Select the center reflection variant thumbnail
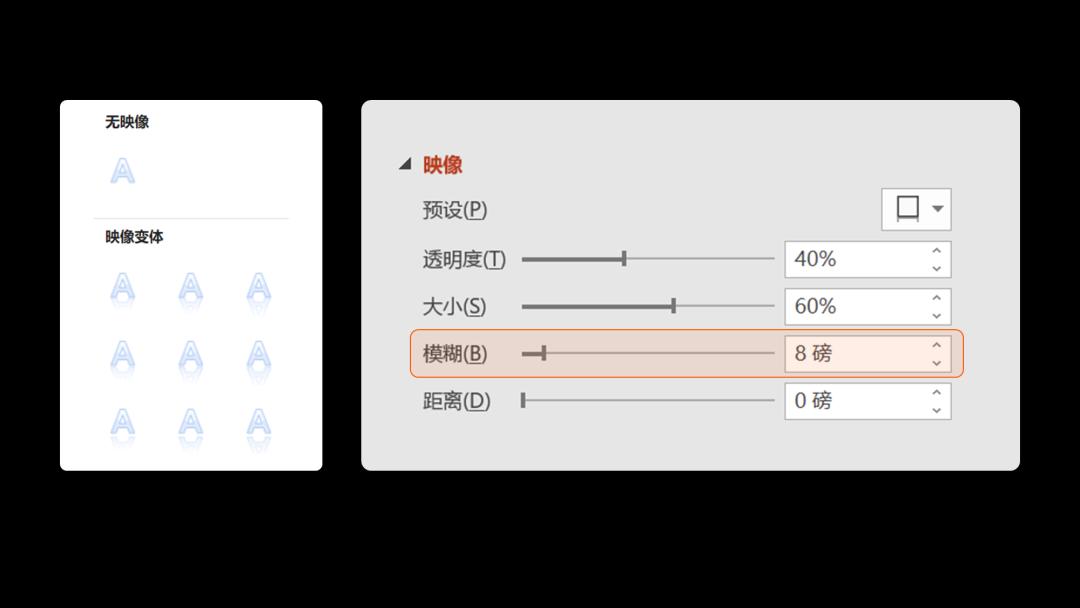The width and height of the screenshot is (1080, 608). coord(190,357)
